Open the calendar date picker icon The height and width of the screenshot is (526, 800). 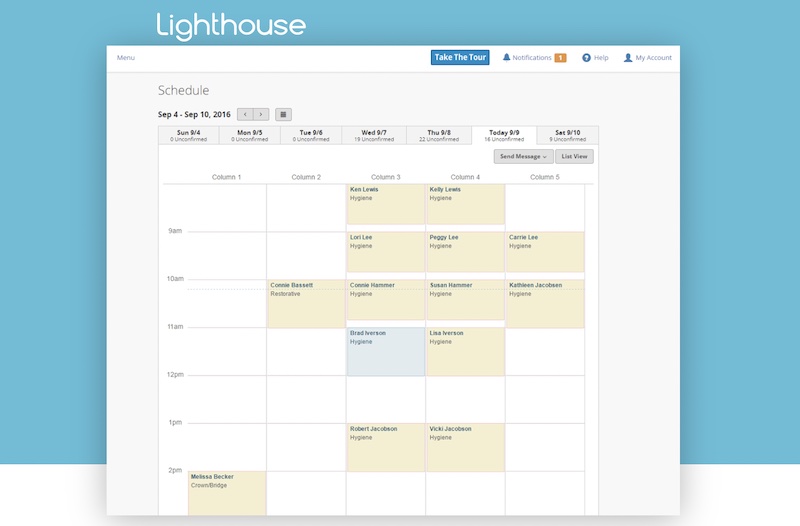point(283,114)
